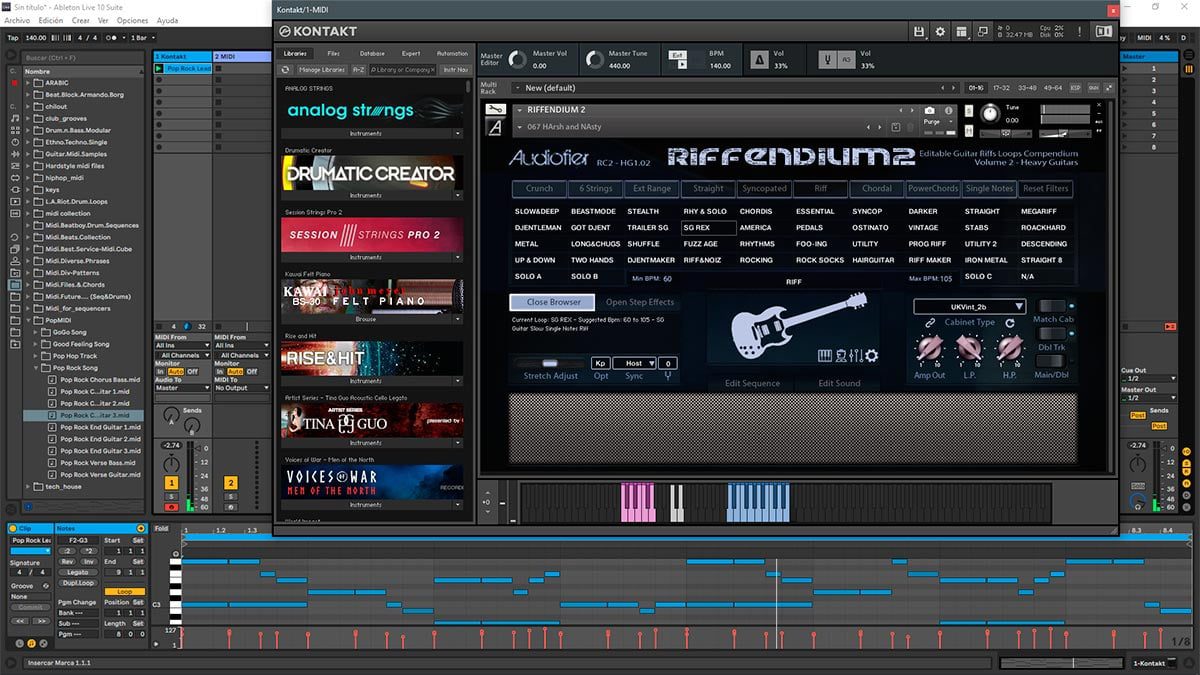Click the Close Browser button

552,302
